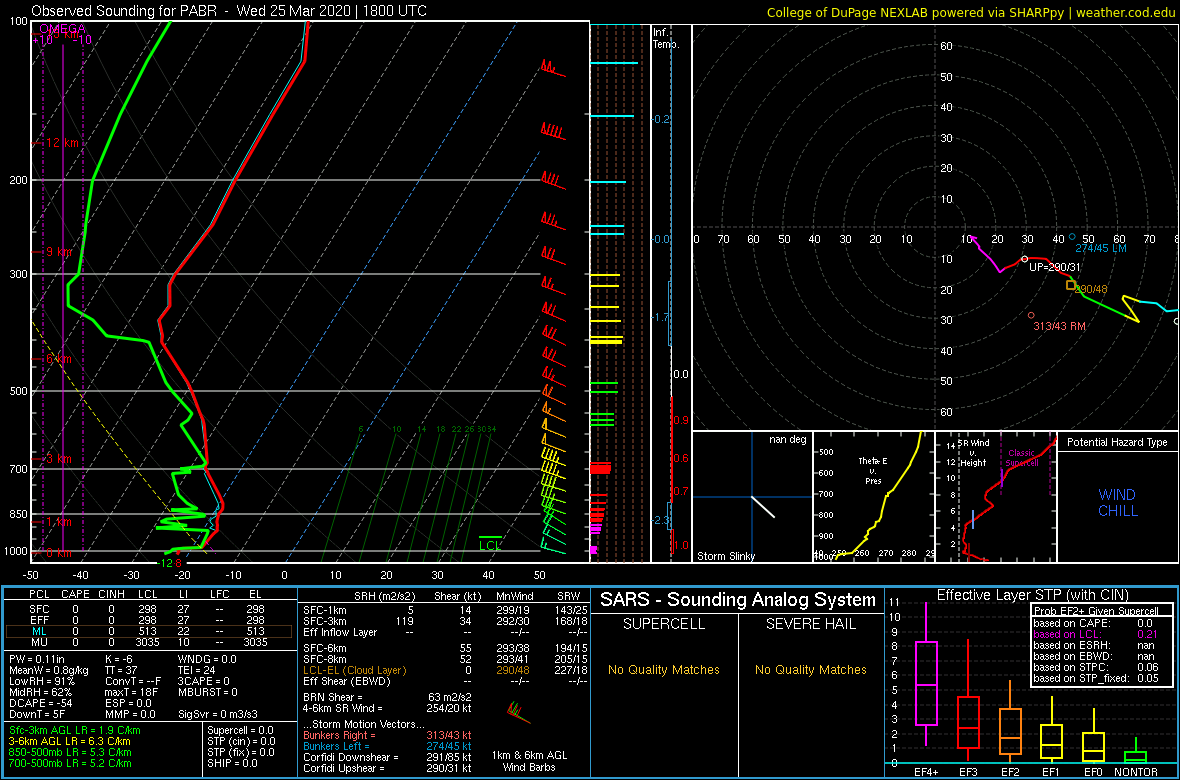Click the CAPE column header
The width and height of the screenshot is (1180, 780).
tap(75, 595)
